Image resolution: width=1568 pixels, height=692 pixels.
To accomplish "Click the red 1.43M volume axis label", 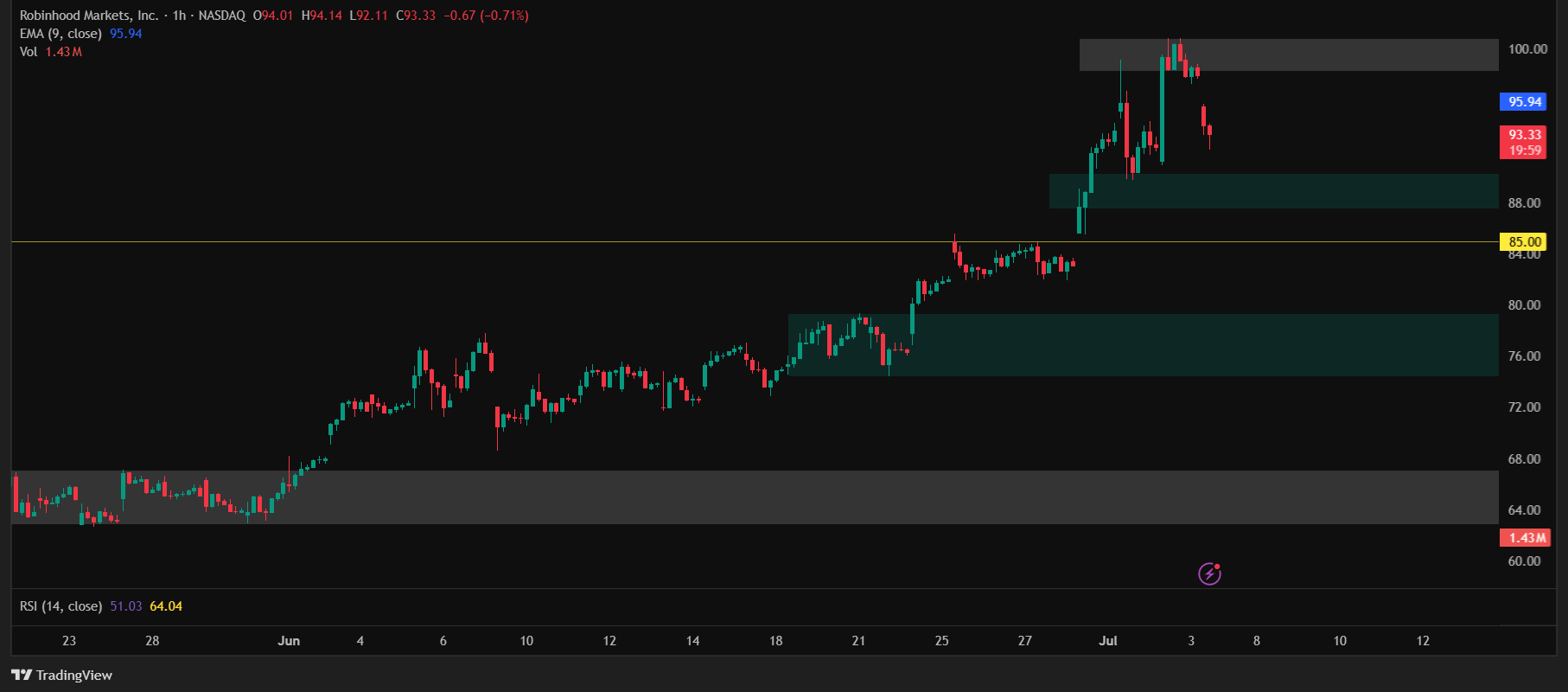I will (1527, 538).
